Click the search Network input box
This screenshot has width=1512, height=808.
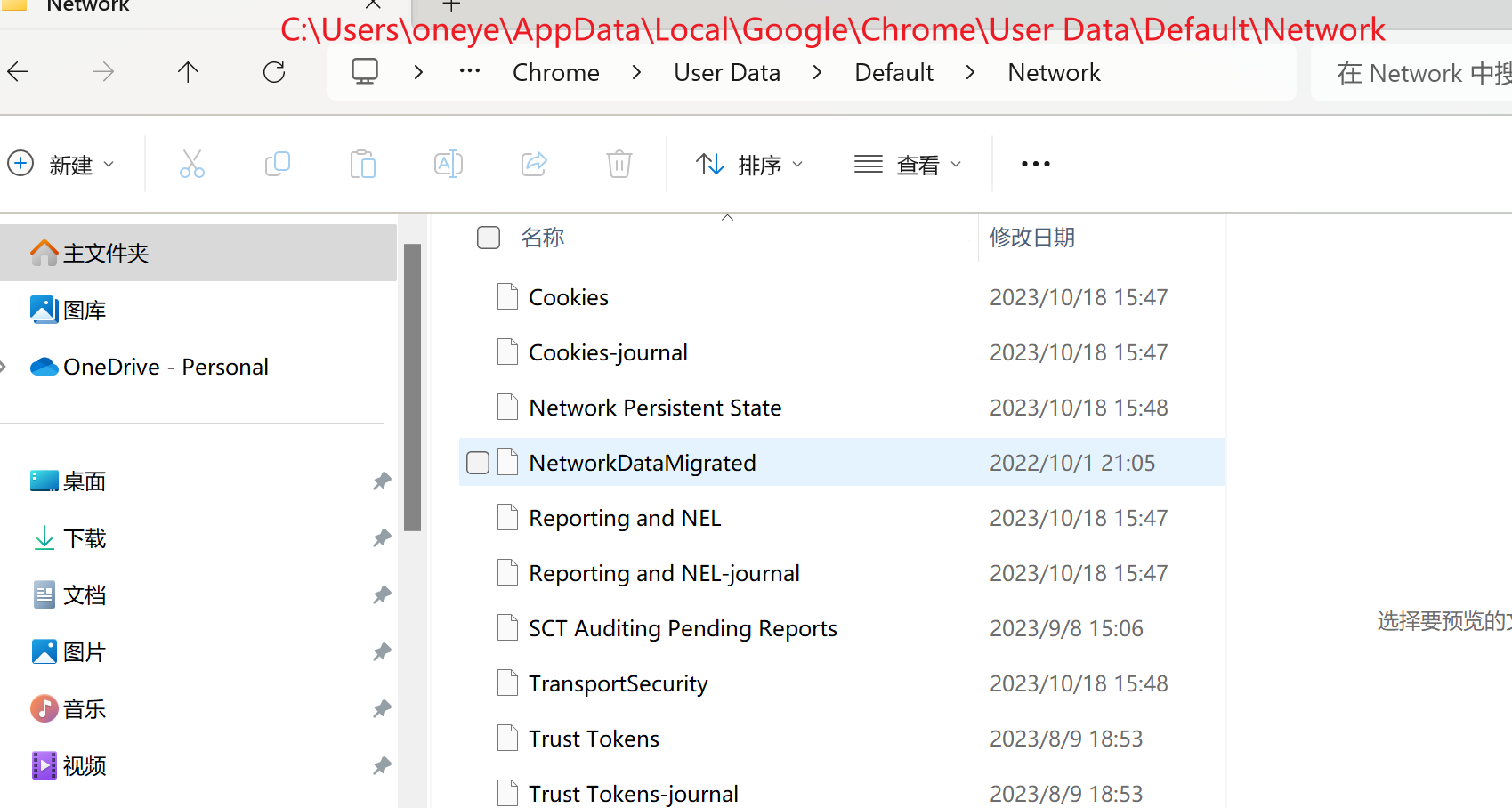(1419, 73)
